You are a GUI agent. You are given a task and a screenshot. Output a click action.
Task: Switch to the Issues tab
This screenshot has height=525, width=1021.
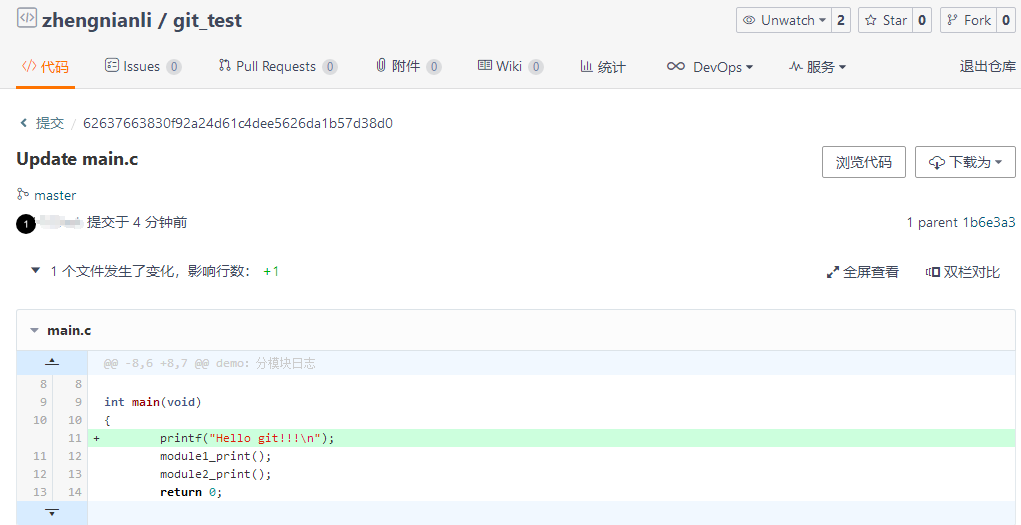point(141,67)
